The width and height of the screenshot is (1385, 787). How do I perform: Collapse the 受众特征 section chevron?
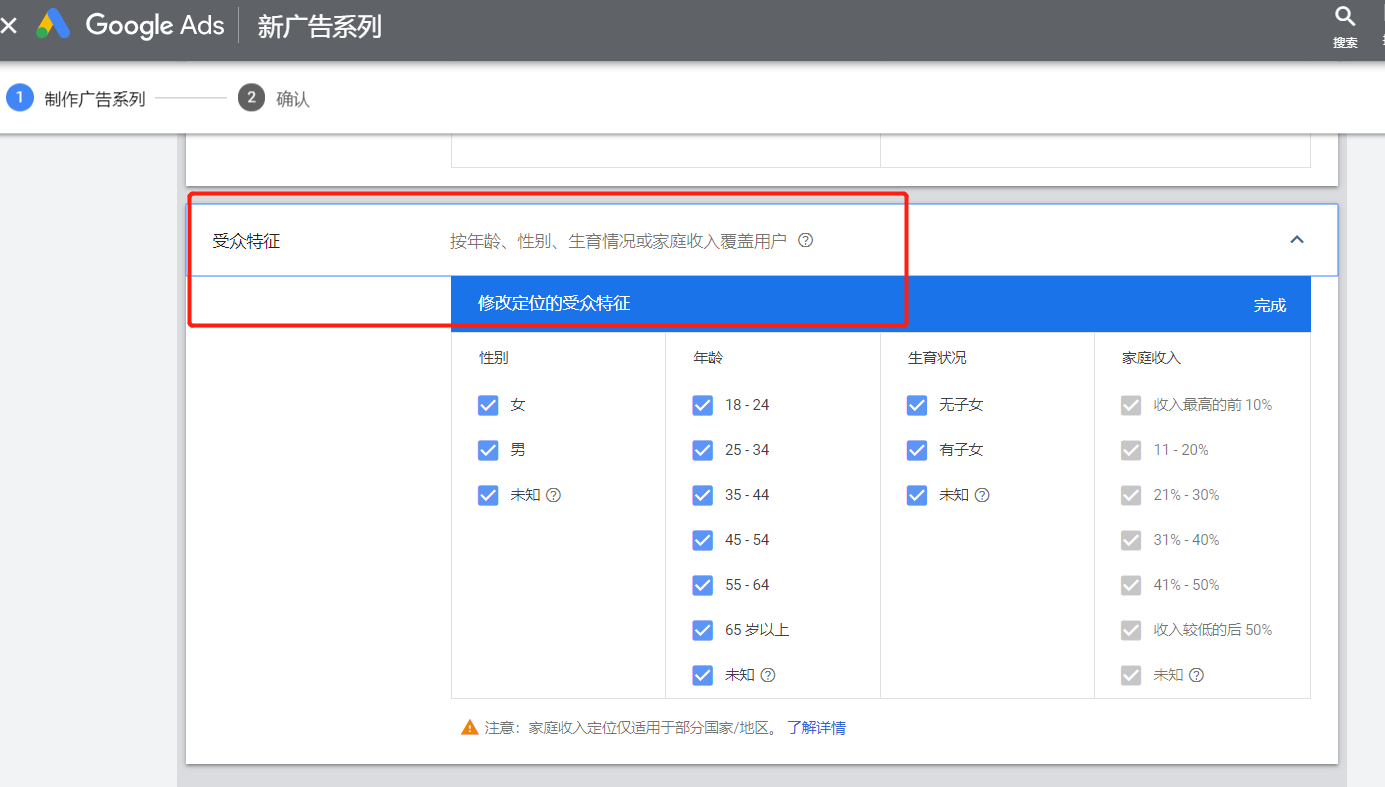click(1297, 240)
